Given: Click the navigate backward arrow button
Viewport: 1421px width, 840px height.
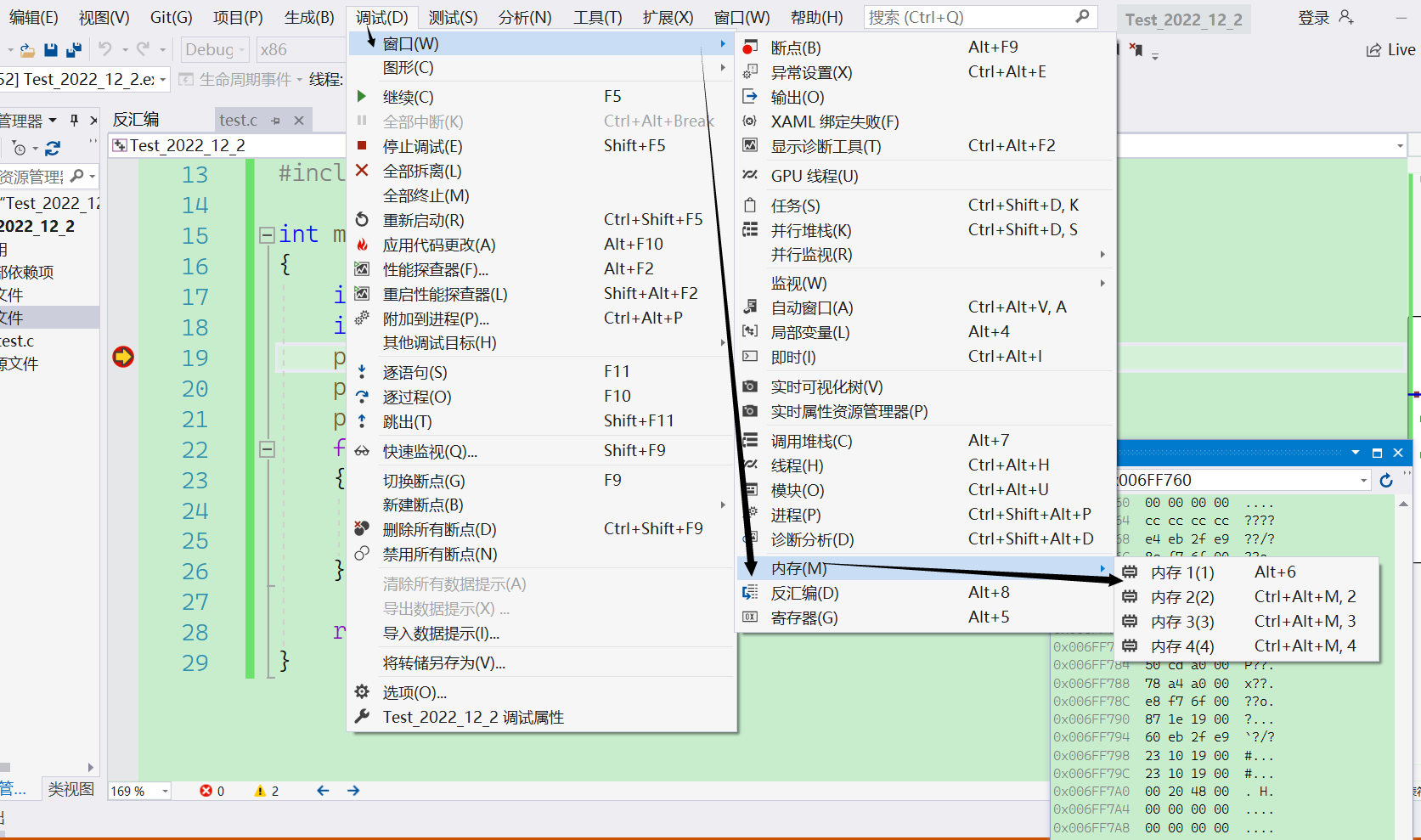Looking at the screenshot, I should click(x=323, y=791).
